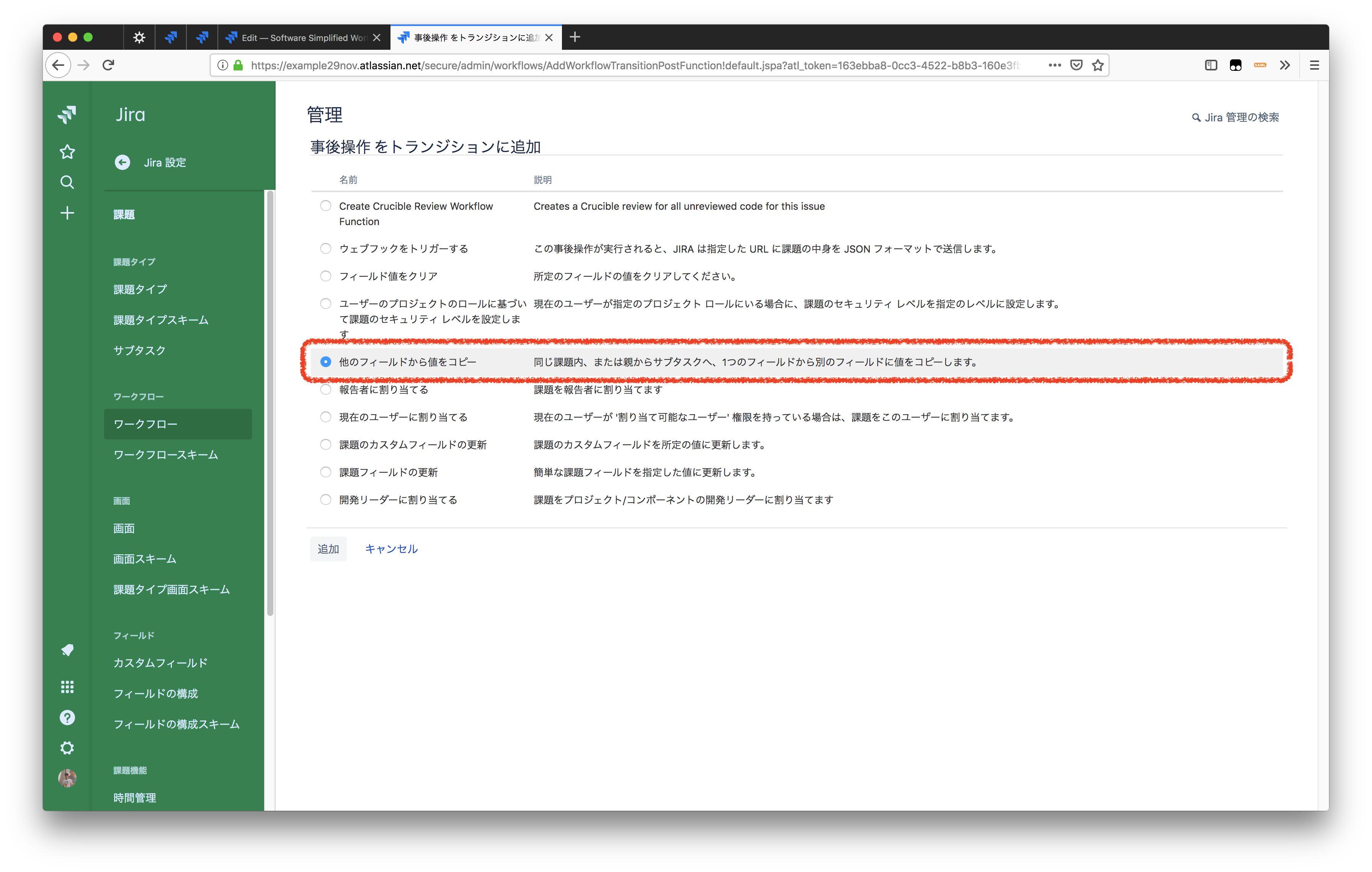
Task: Click the user profile avatar
Action: [67, 778]
